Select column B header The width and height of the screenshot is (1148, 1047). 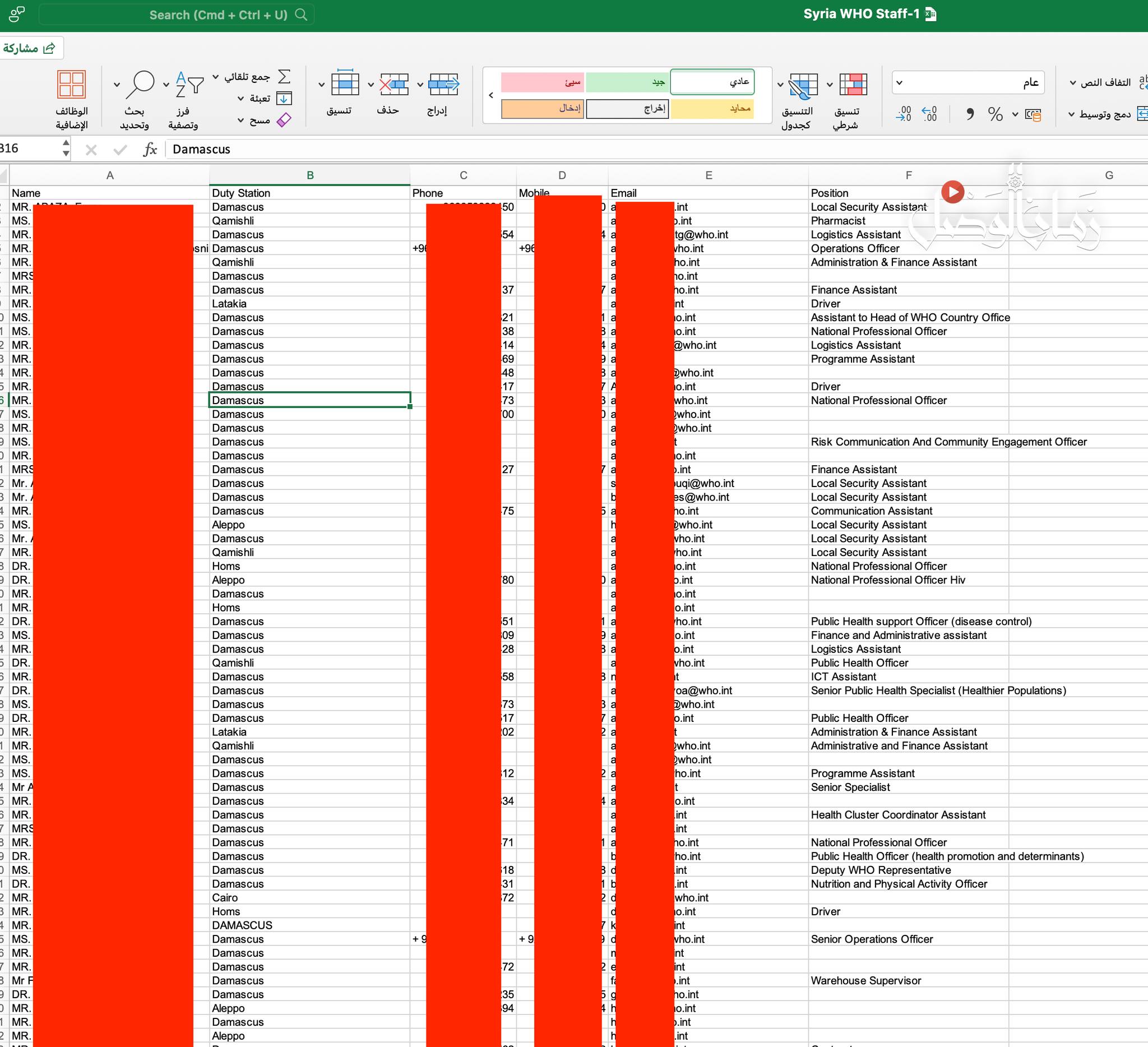click(310, 175)
